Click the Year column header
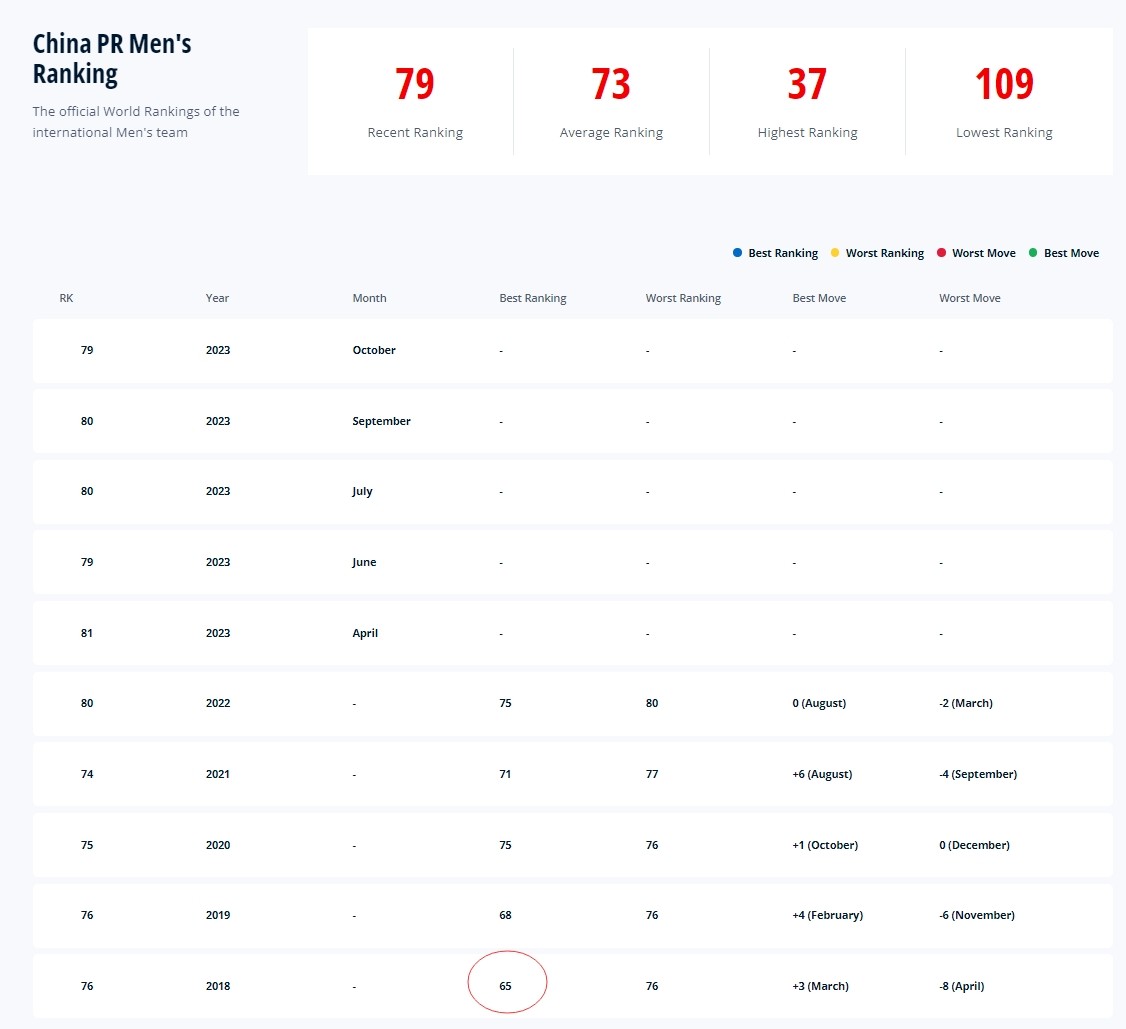 coord(217,298)
